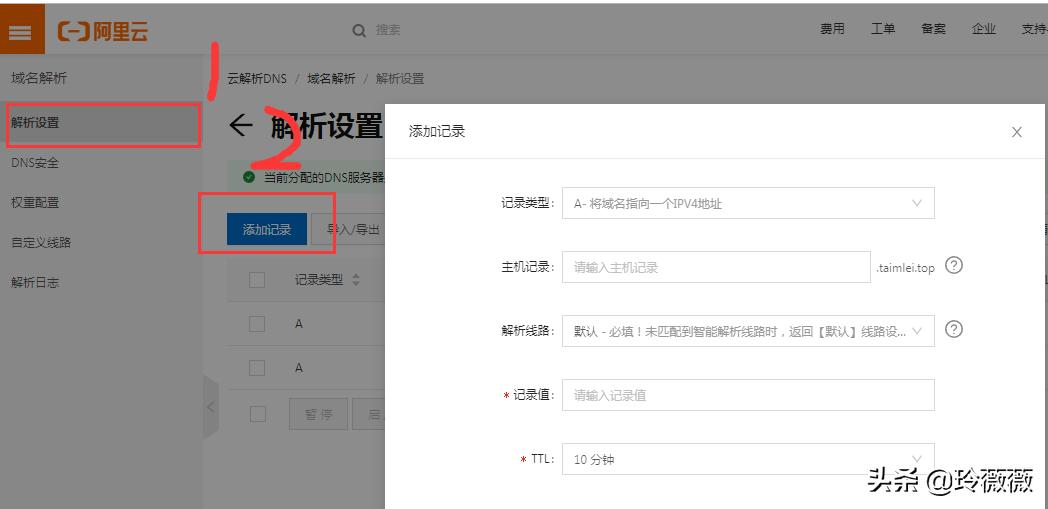Open 域名解析 in the sidebar
1048x509 pixels.
(39, 78)
